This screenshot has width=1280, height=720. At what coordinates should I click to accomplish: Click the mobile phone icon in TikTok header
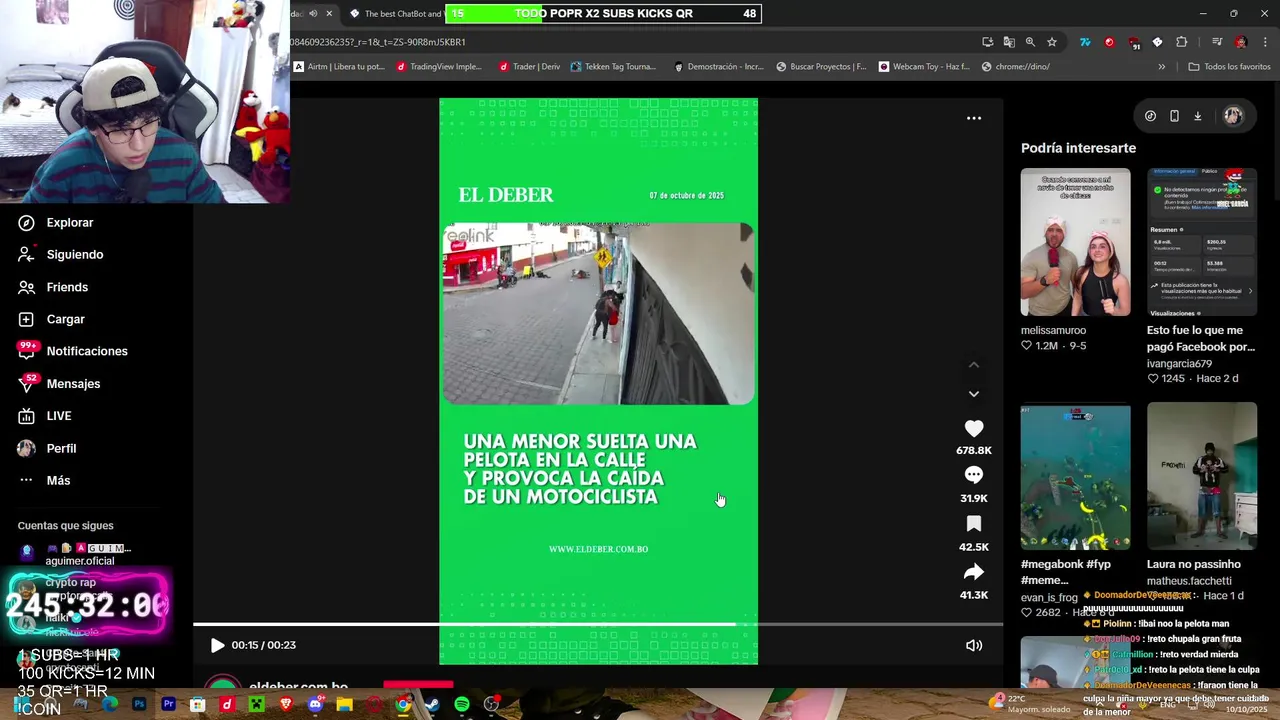[x=1174, y=116]
